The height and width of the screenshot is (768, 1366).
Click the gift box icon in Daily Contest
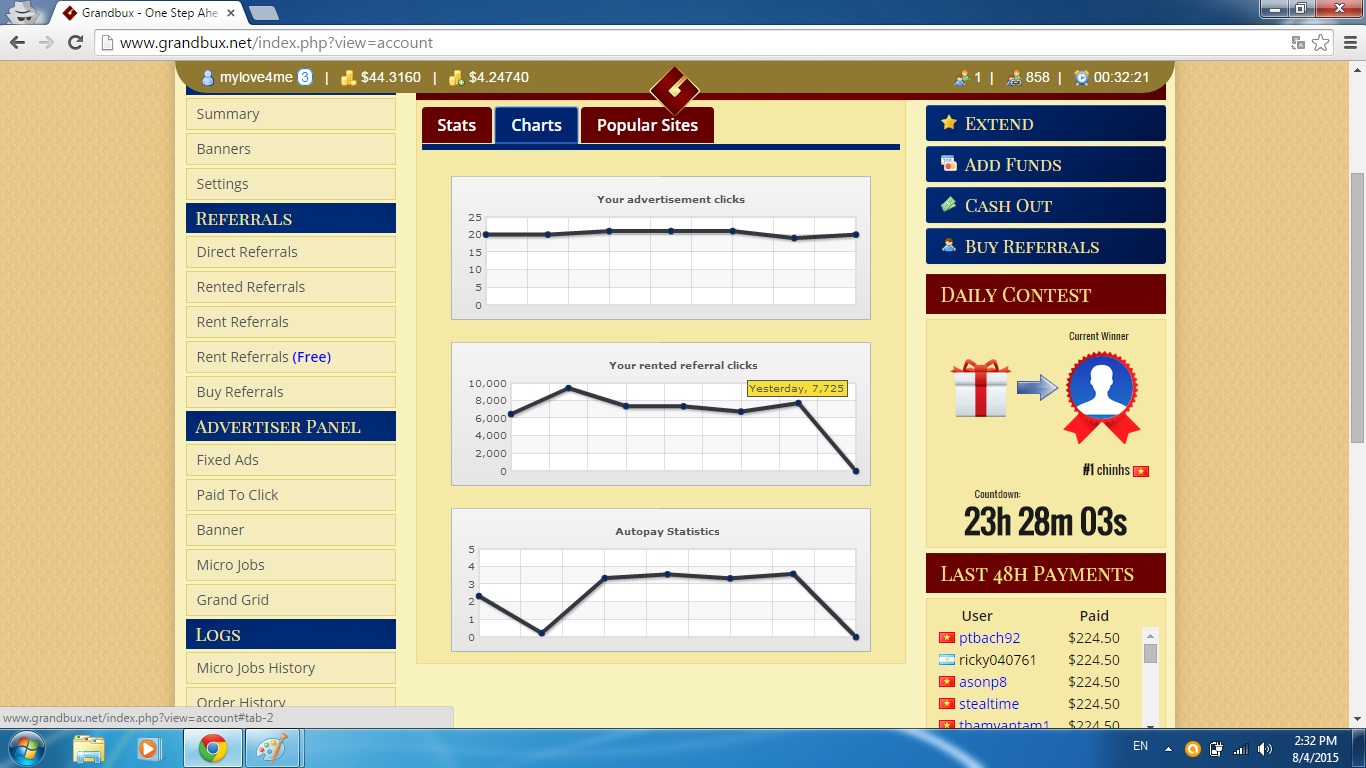[x=980, y=388]
